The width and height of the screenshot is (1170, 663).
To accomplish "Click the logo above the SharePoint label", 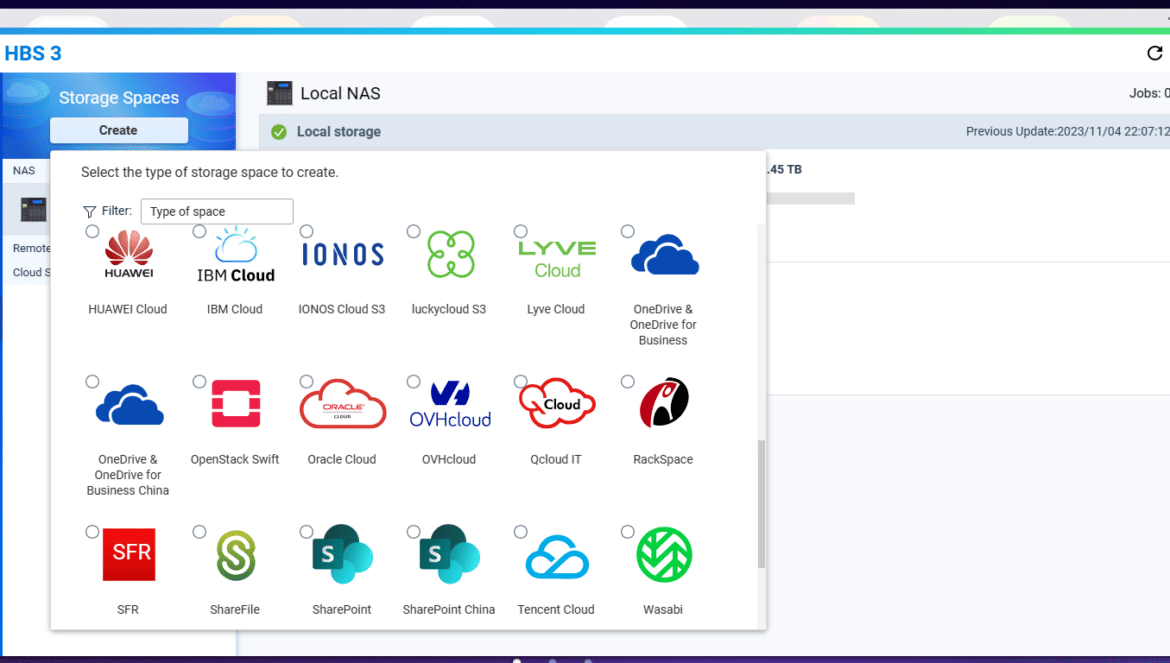I will [x=342, y=554].
